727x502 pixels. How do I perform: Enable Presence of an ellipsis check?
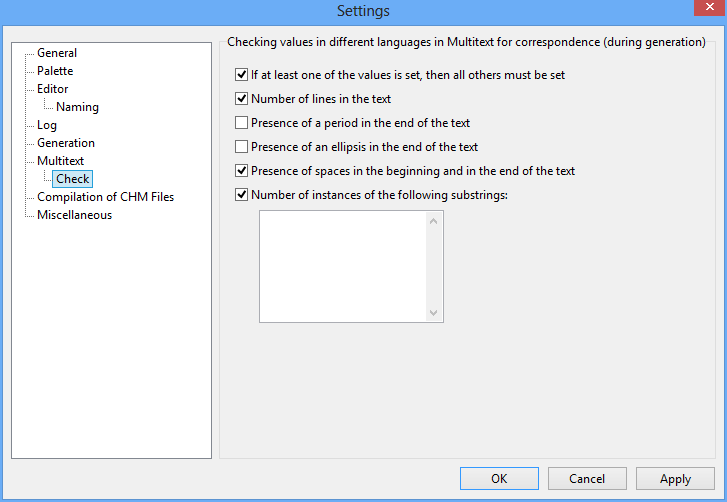pyautogui.click(x=242, y=147)
